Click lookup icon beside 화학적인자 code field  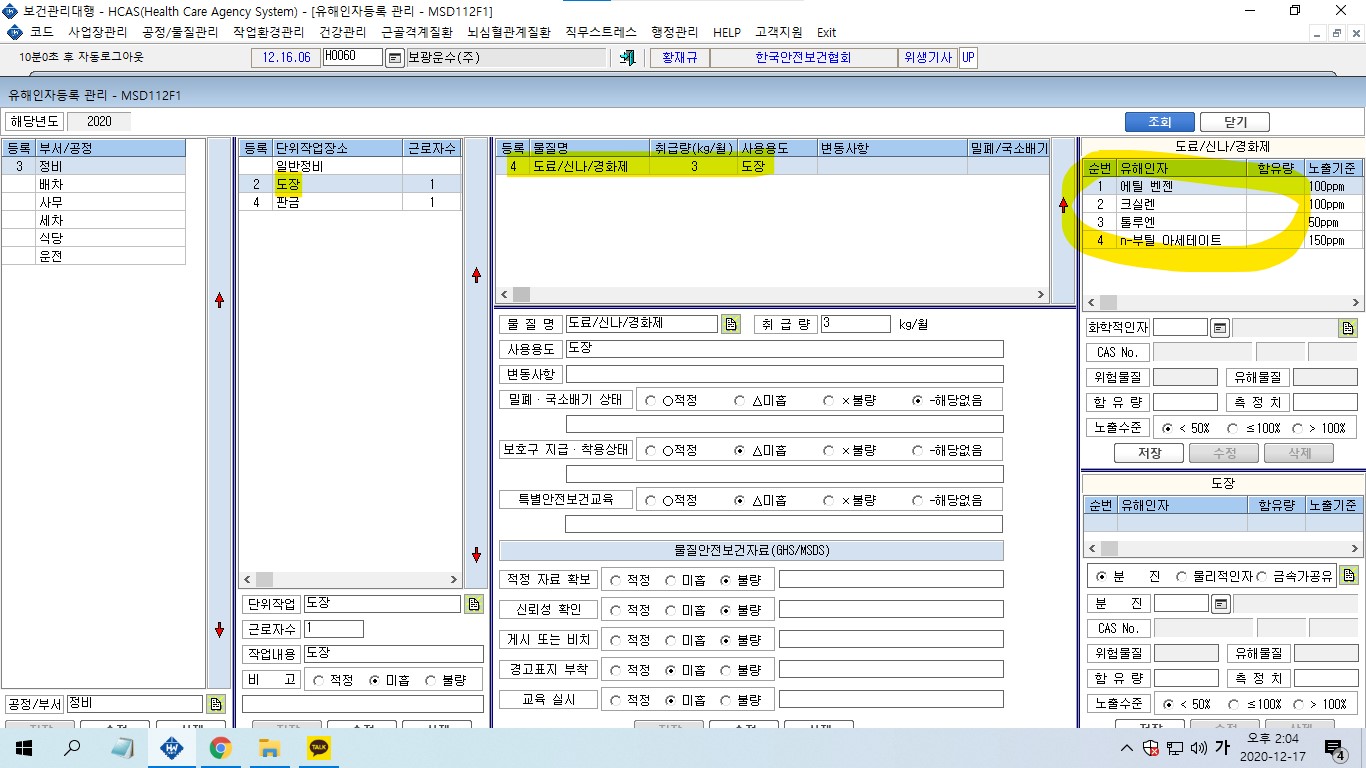tap(1220, 327)
